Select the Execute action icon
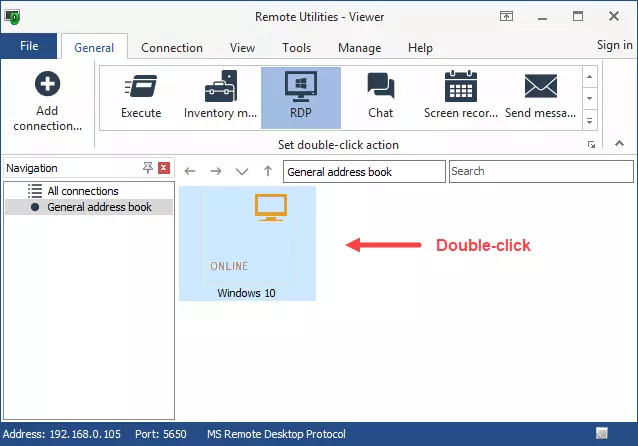638x446 pixels. coord(141,87)
